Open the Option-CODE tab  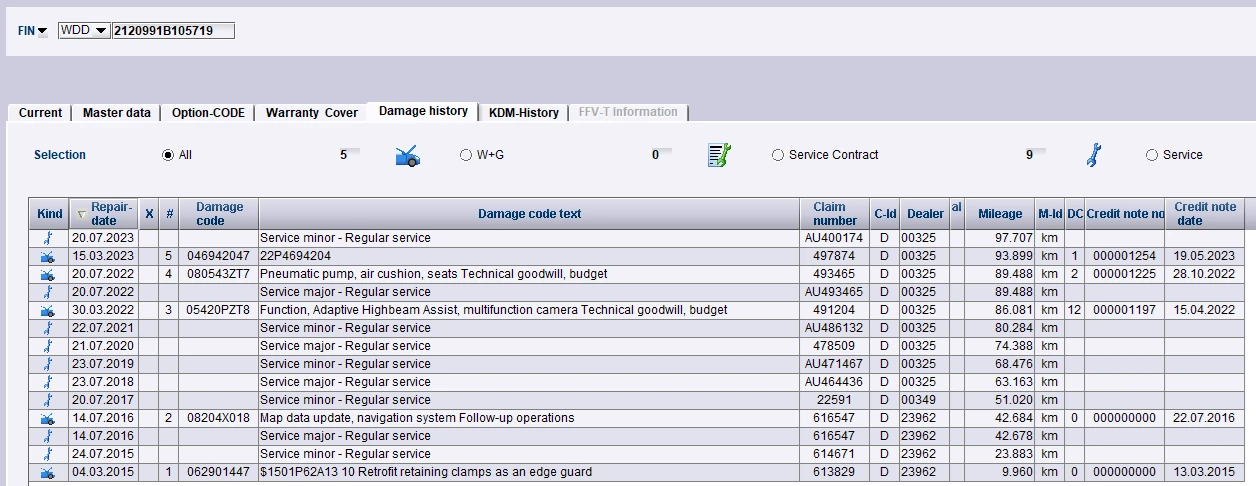point(208,113)
